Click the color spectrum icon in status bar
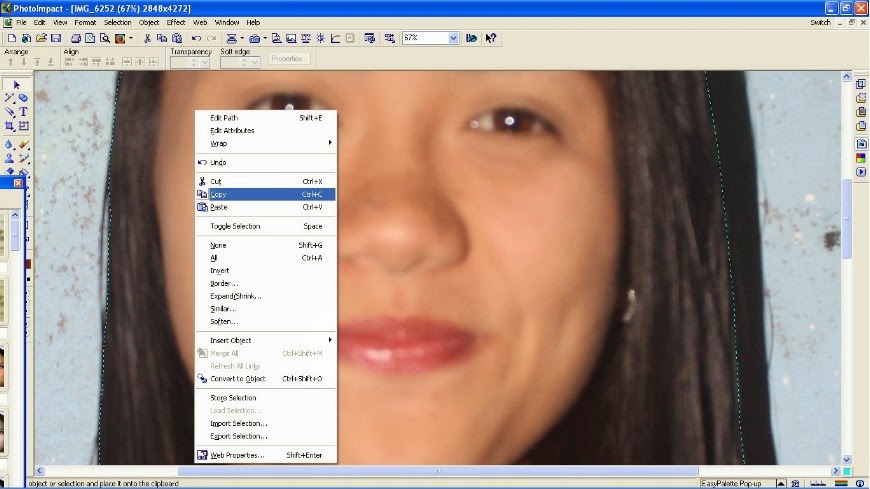This screenshot has height=489, width=870. coord(841,483)
